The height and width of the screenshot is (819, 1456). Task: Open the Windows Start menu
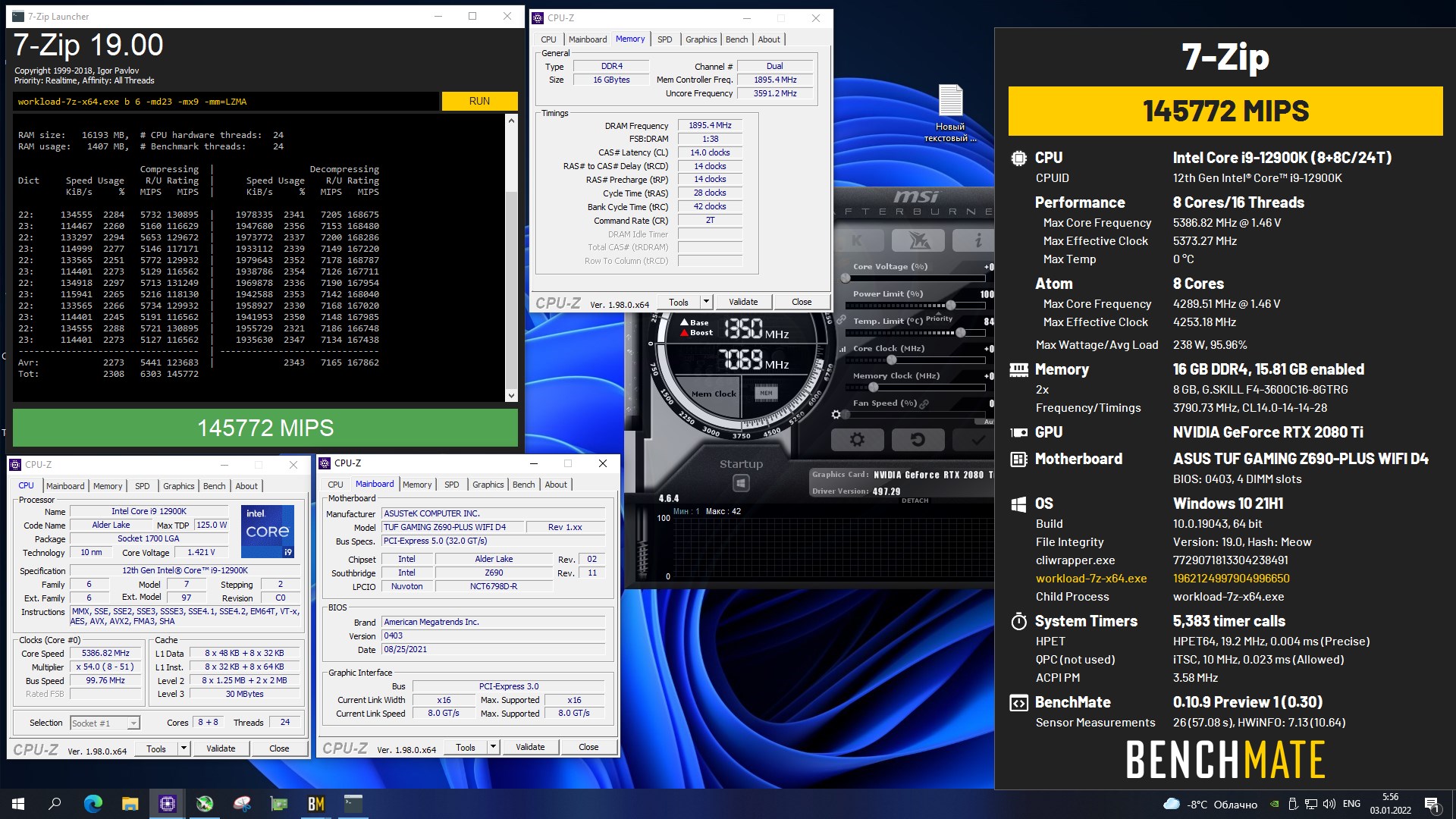(x=18, y=804)
